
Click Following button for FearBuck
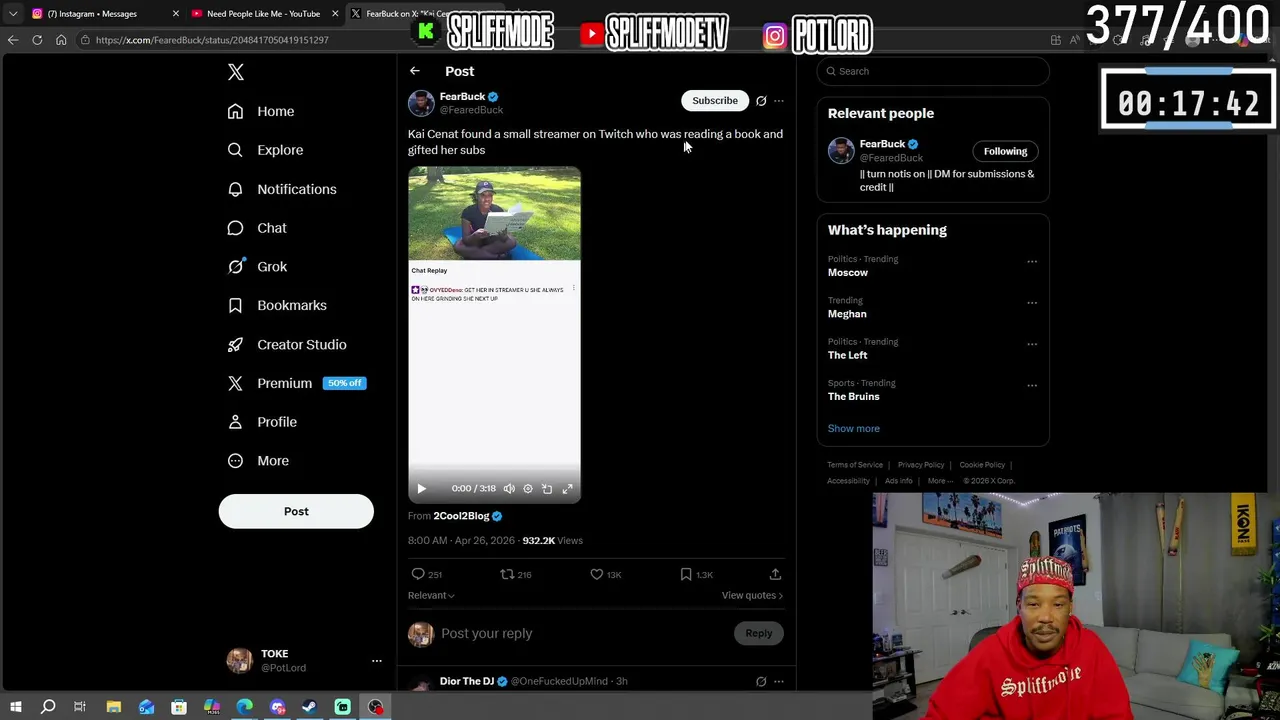tap(1005, 151)
